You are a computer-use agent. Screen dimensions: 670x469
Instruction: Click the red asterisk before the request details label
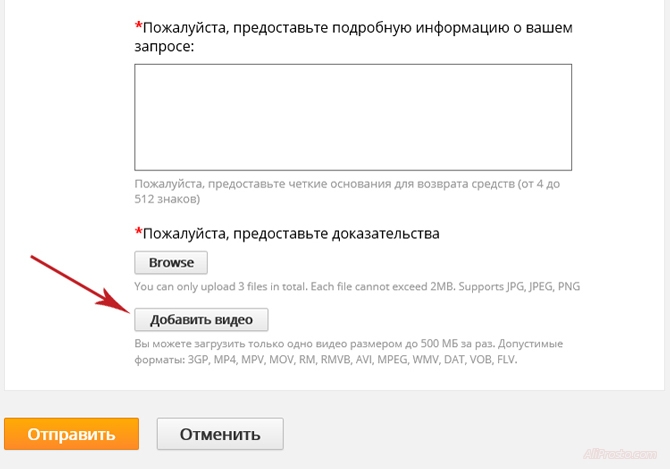tap(138, 25)
